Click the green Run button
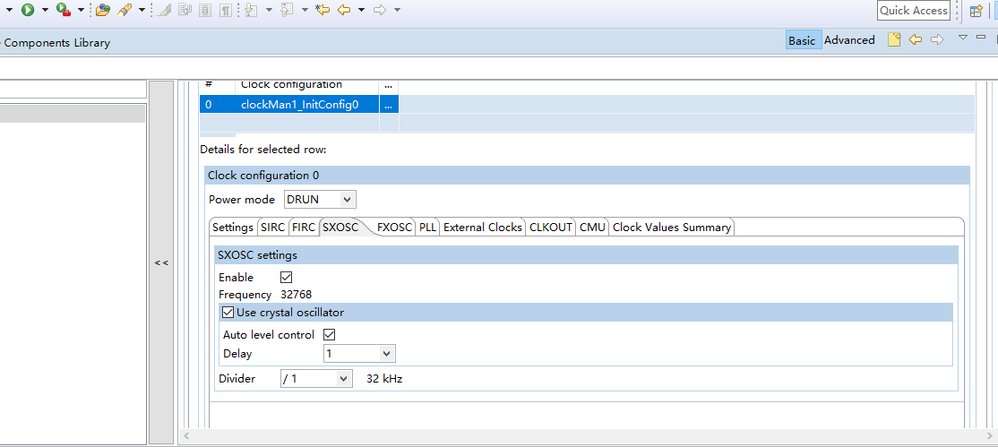Viewport: 998px width, 447px height. (27, 10)
